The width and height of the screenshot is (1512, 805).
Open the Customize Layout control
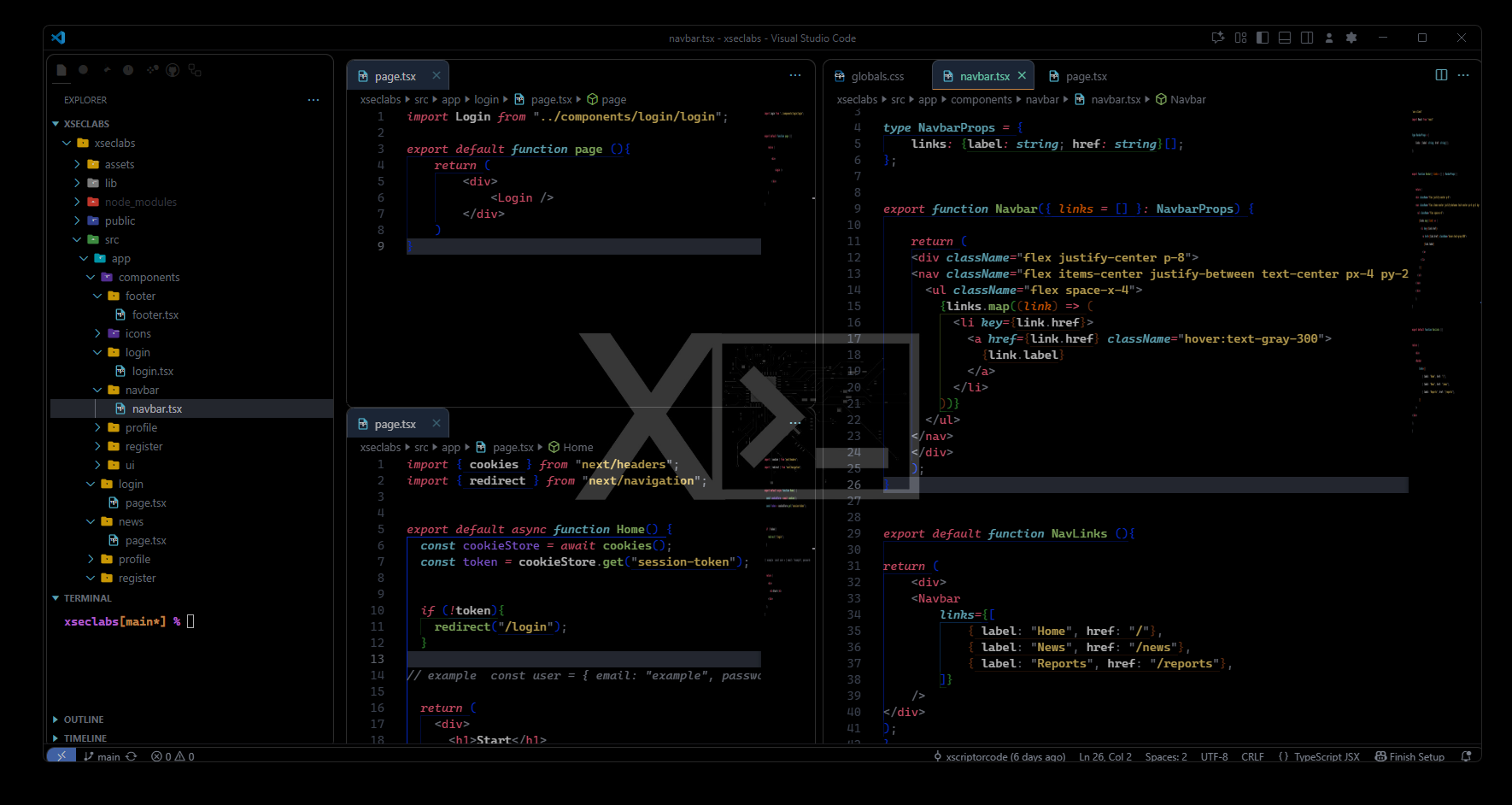tap(1240, 38)
